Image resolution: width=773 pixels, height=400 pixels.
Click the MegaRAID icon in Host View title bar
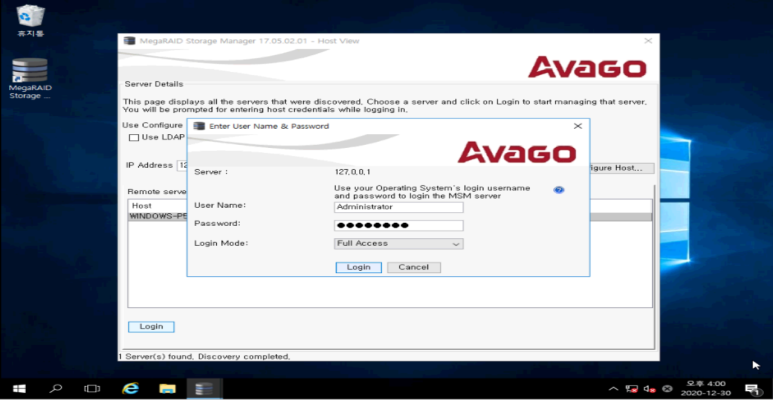click(129, 41)
